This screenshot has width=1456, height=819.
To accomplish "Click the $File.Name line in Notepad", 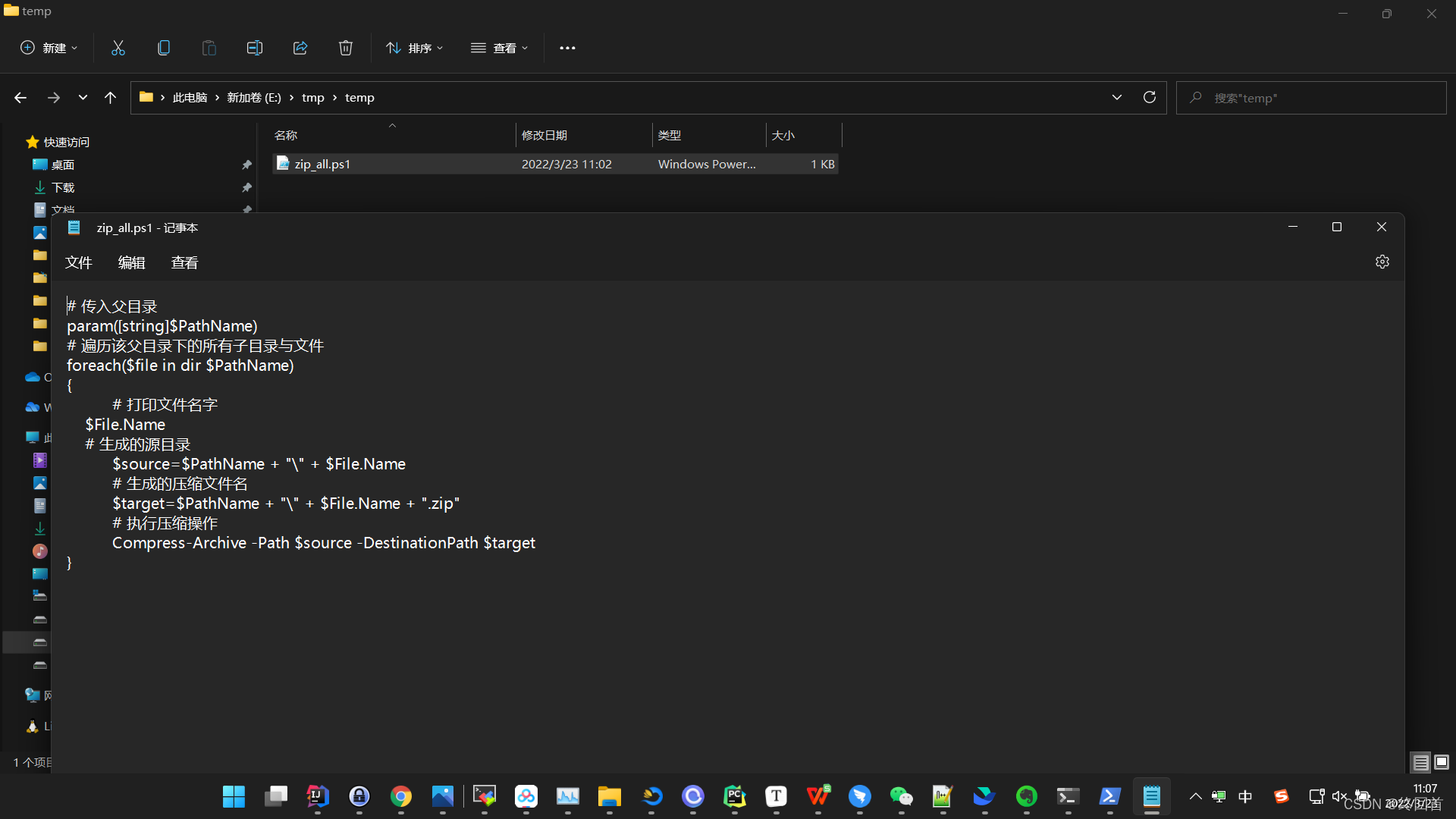I will coord(125,425).
